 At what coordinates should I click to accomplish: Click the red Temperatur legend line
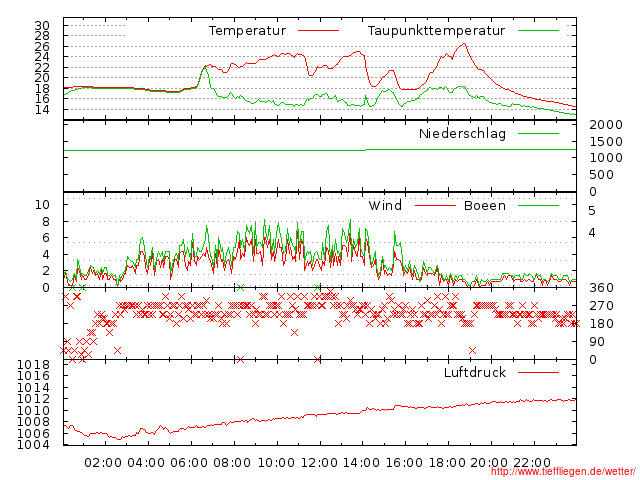pos(318,31)
